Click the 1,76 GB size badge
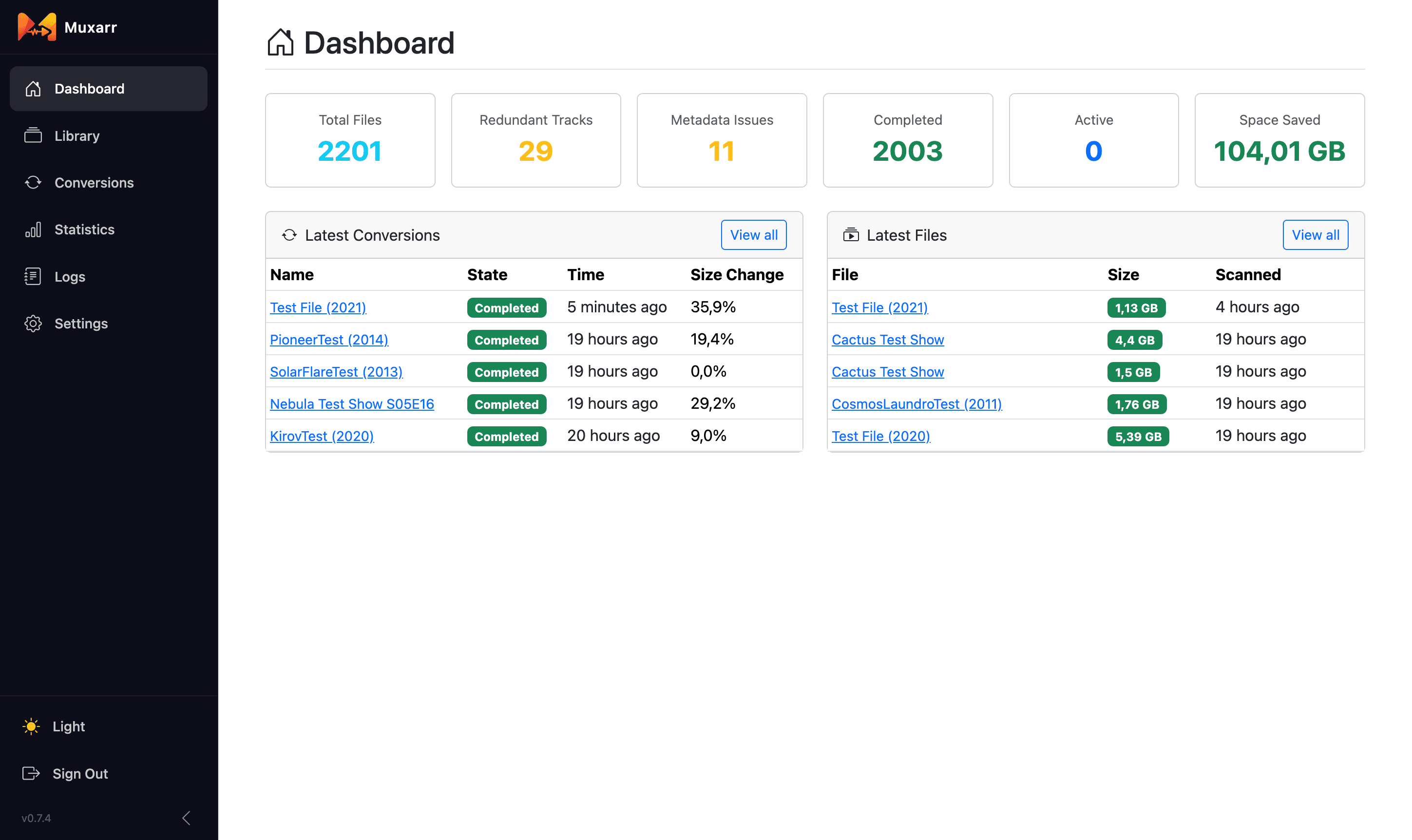This screenshot has height=840, width=1412. click(x=1136, y=404)
